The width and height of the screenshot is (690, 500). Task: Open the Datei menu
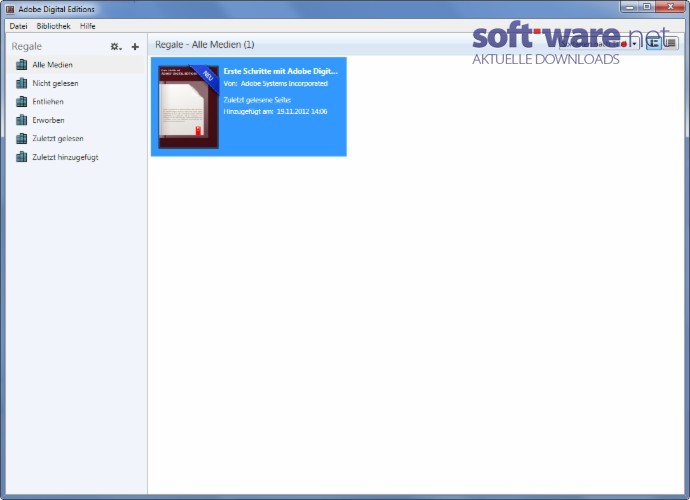[x=18, y=26]
